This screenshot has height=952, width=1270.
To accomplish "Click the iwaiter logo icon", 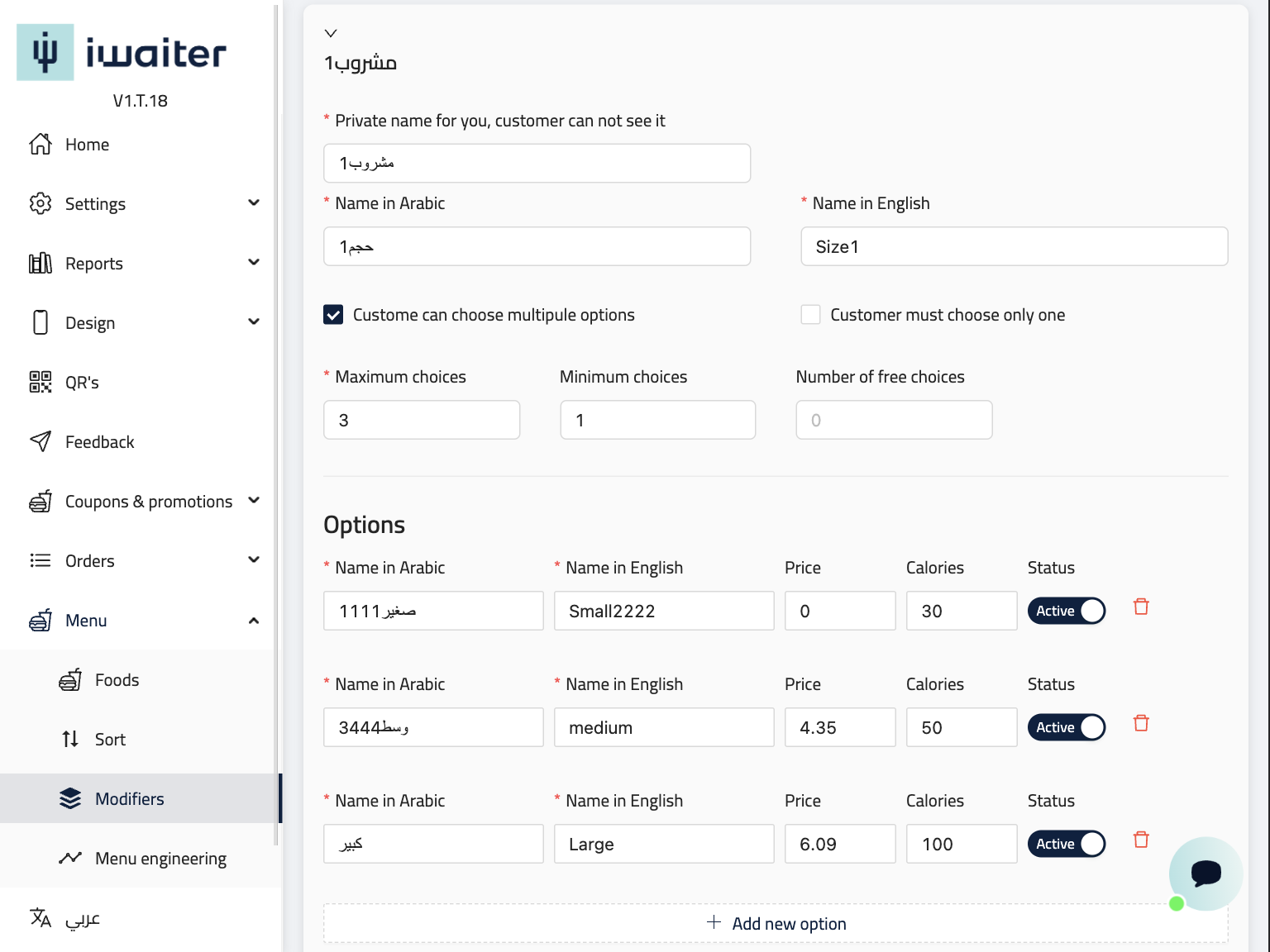I will click(45, 52).
